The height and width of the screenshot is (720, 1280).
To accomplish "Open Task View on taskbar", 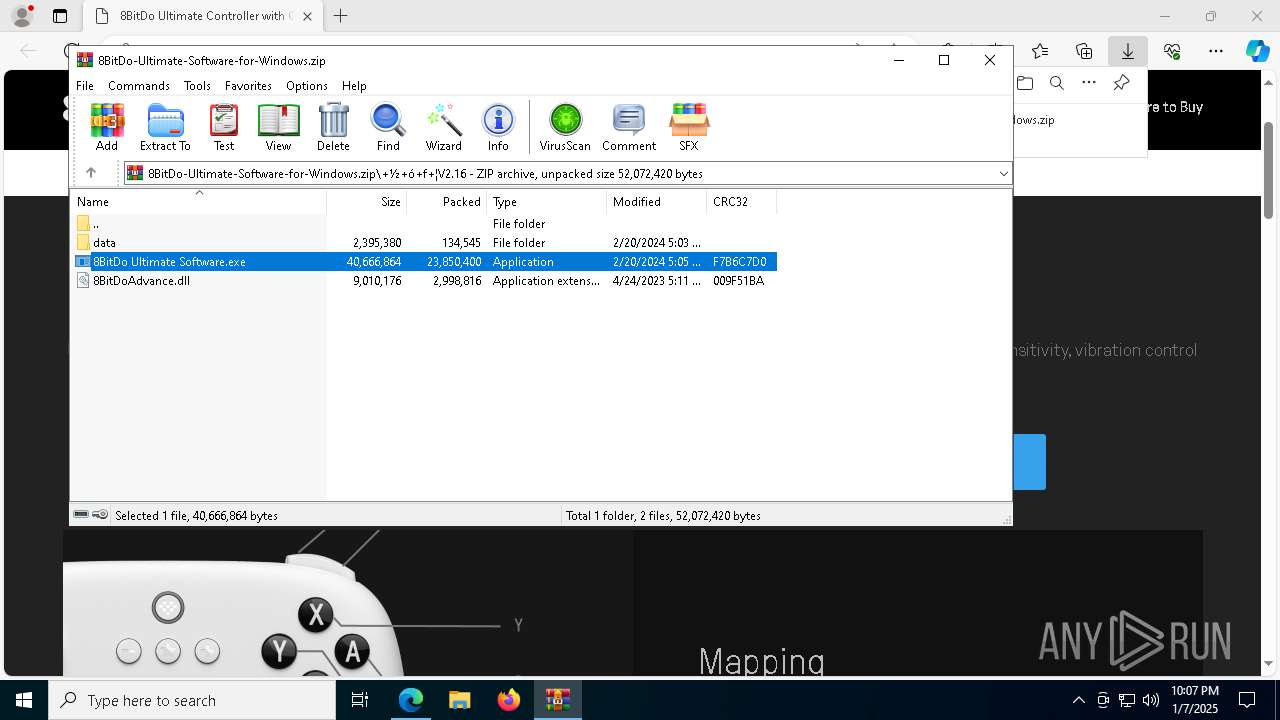I will pyautogui.click(x=360, y=700).
